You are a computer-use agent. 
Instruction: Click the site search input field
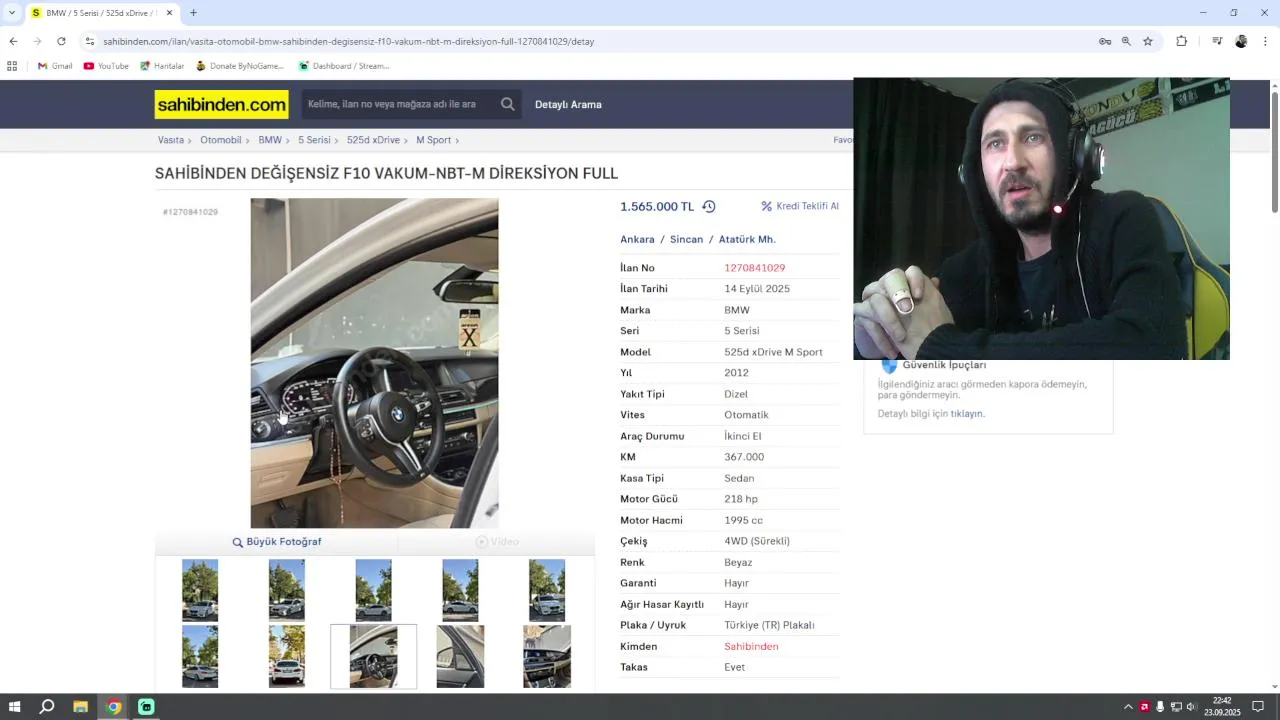(400, 104)
